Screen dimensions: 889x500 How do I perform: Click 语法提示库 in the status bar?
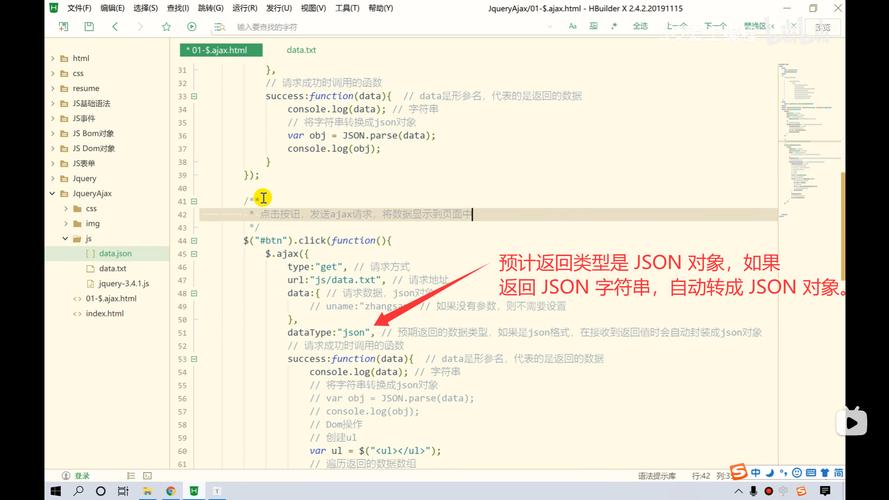[657, 476]
